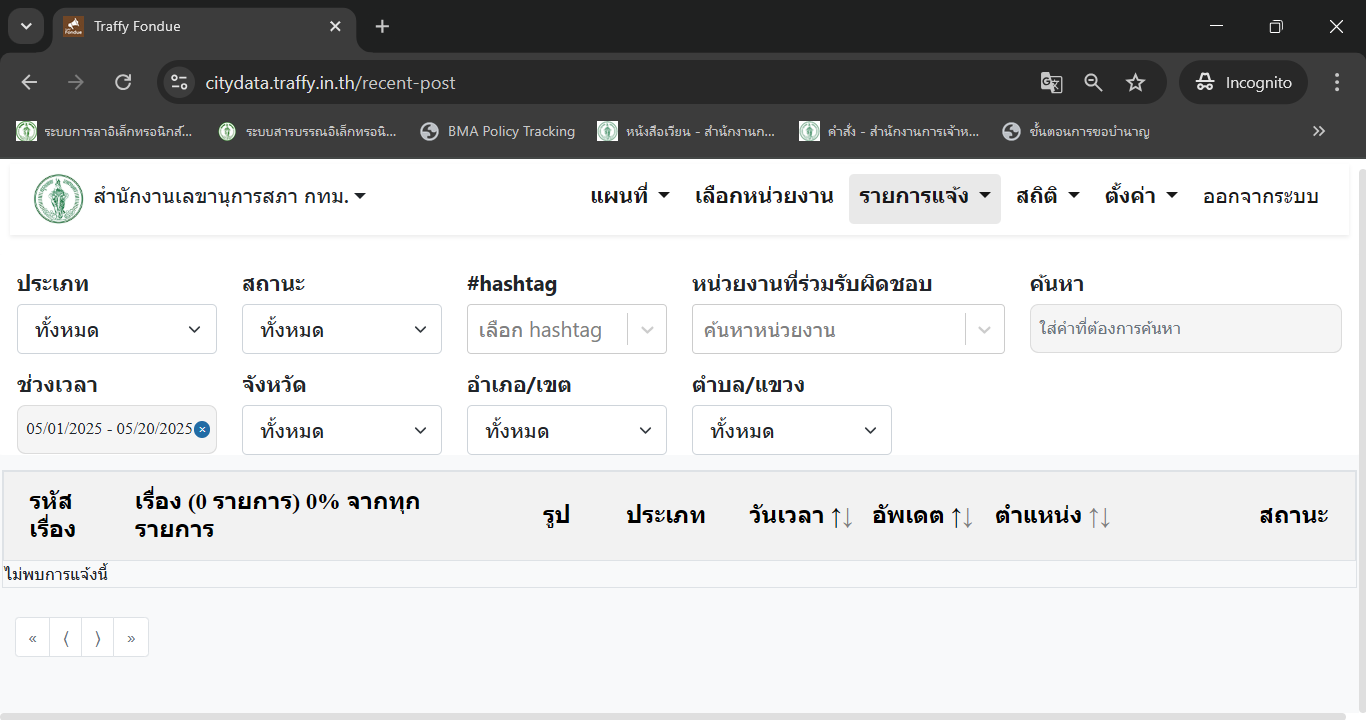Open bookmark ระบบการลาอิเล็กทรอนิกส์
1366x720 pixels.
(106, 131)
